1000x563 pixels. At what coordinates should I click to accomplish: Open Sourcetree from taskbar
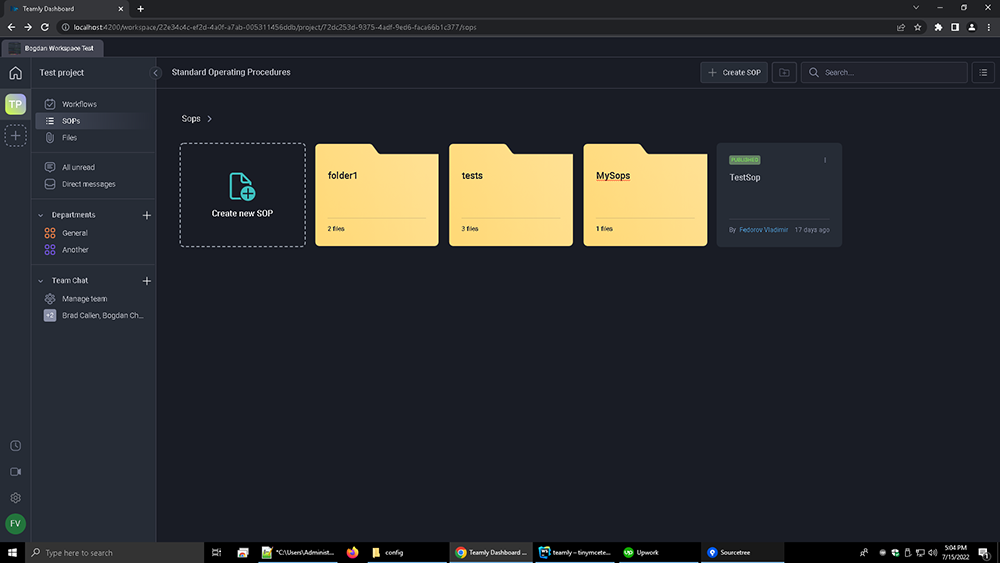[x=743, y=553]
